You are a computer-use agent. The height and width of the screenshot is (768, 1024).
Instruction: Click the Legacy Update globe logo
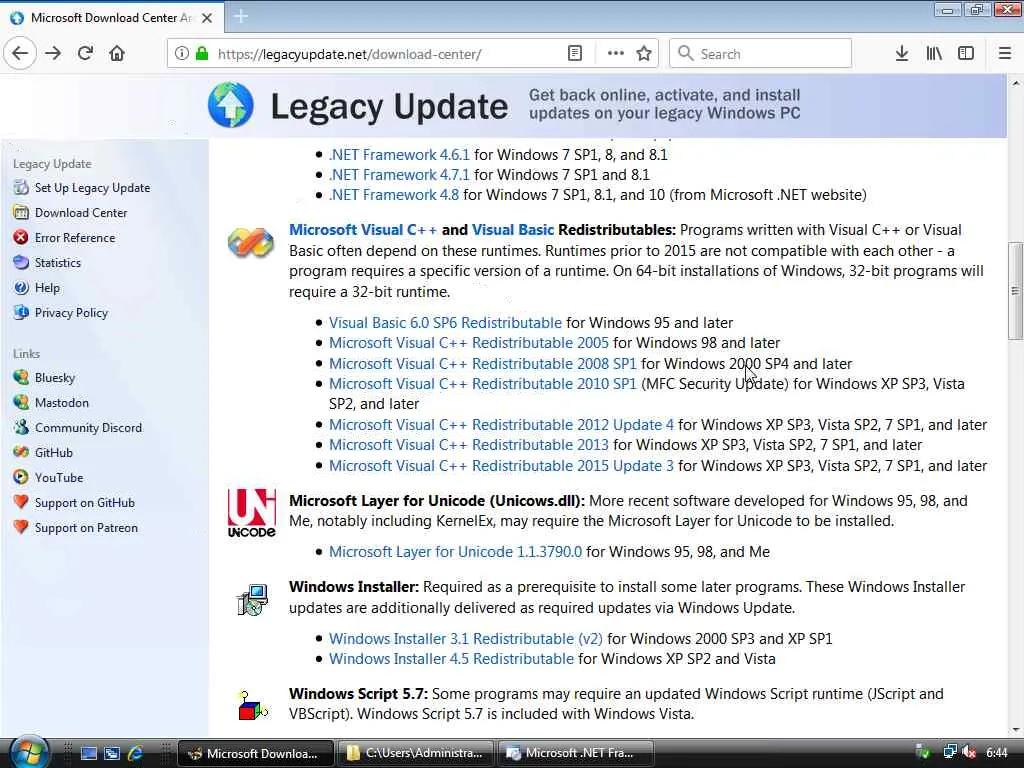click(231, 105)
